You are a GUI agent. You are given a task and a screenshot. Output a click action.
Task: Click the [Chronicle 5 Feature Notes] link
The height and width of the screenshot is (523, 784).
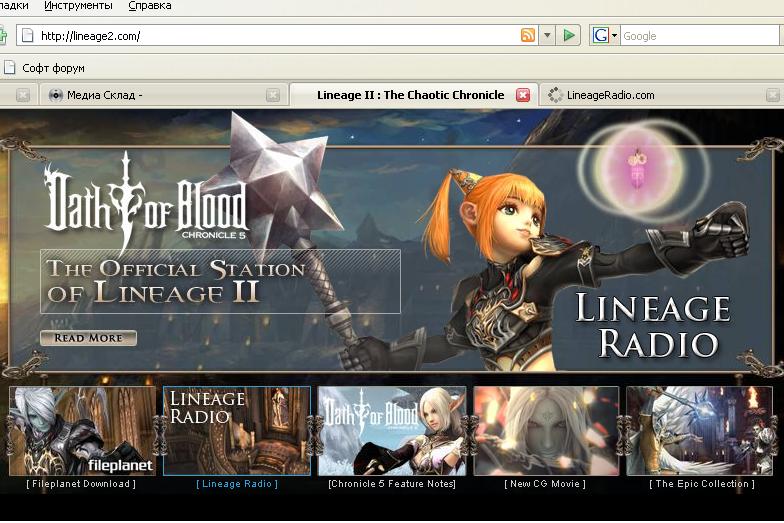tap(392, 484)
